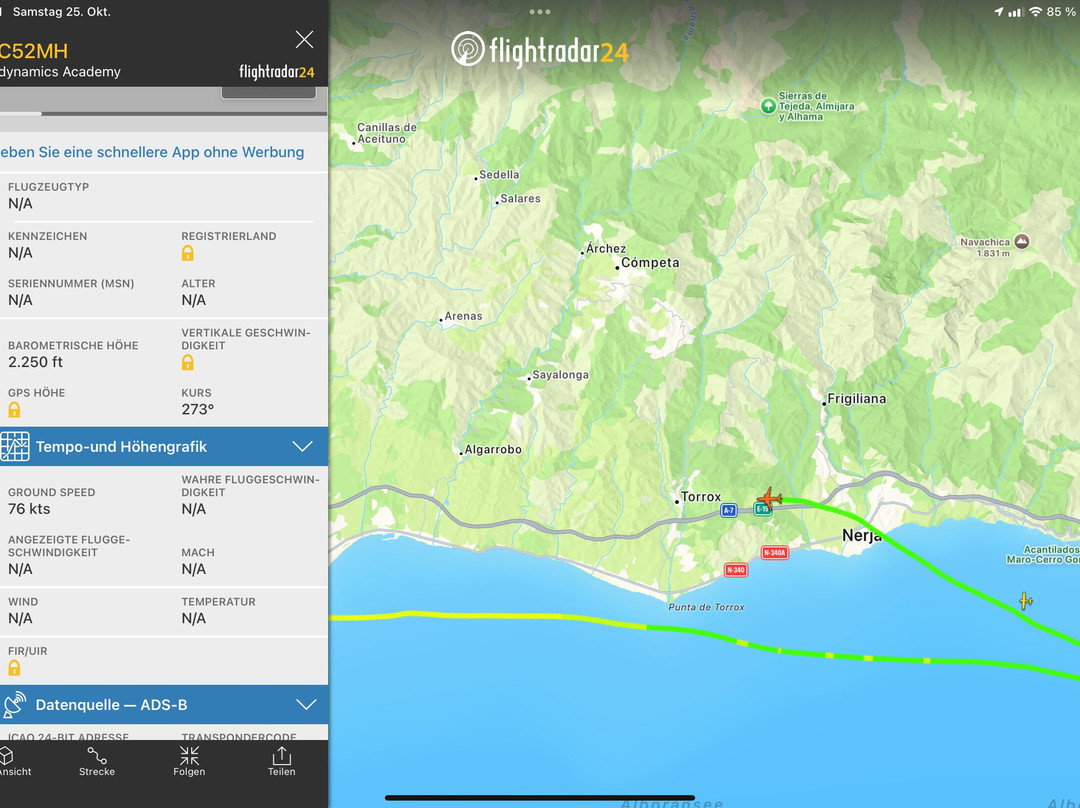Tap the orange aircraft icon near Torrox
This screenshot has height=808, width=1080.
(x=768, y=497)
